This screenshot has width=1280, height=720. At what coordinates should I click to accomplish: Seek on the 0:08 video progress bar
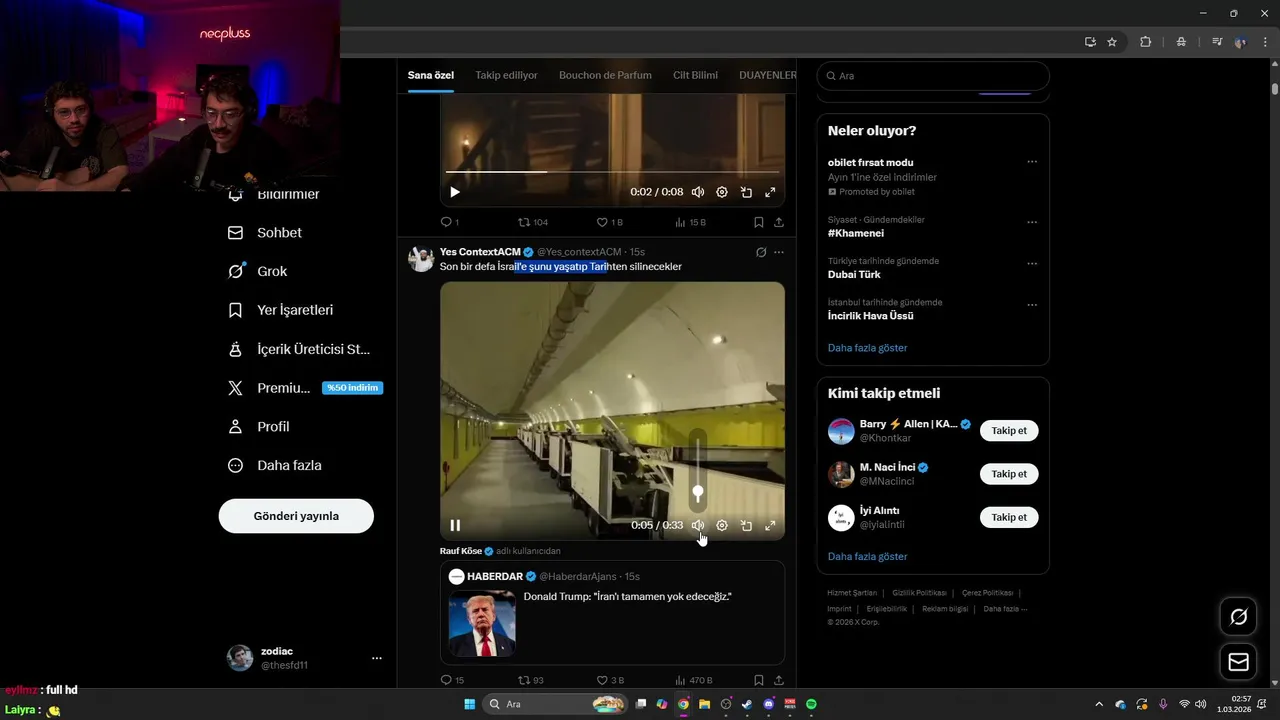pyautogui.click(x=612, y=172)
